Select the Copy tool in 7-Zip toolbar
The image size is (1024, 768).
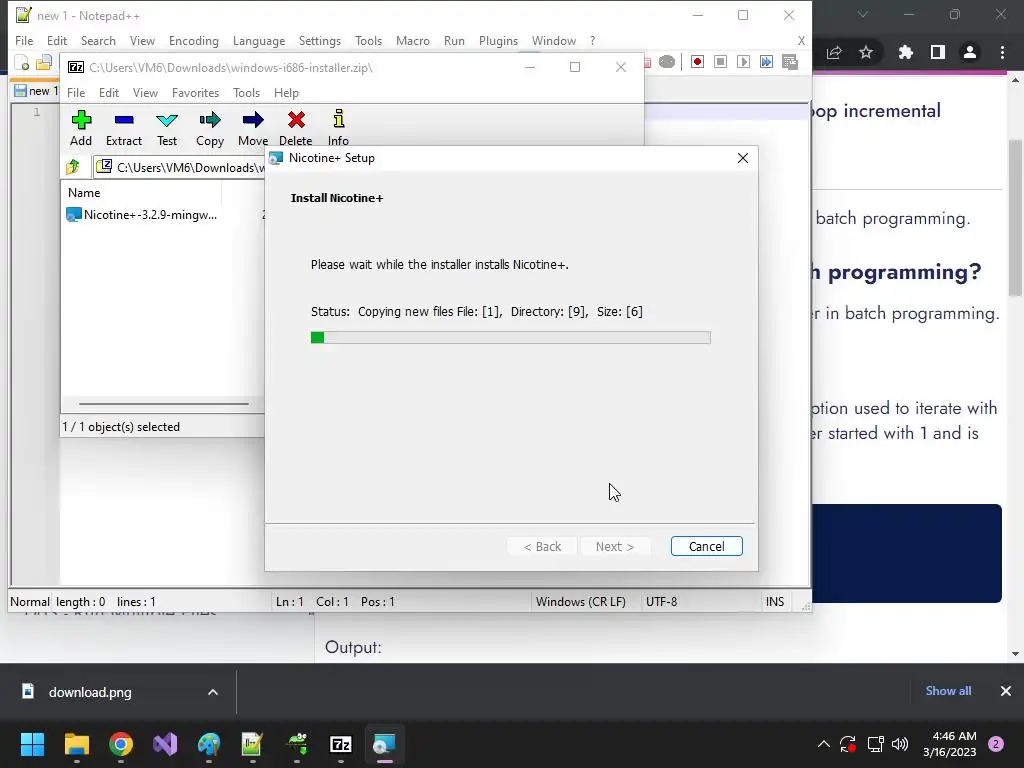click(x=210, y=128)
